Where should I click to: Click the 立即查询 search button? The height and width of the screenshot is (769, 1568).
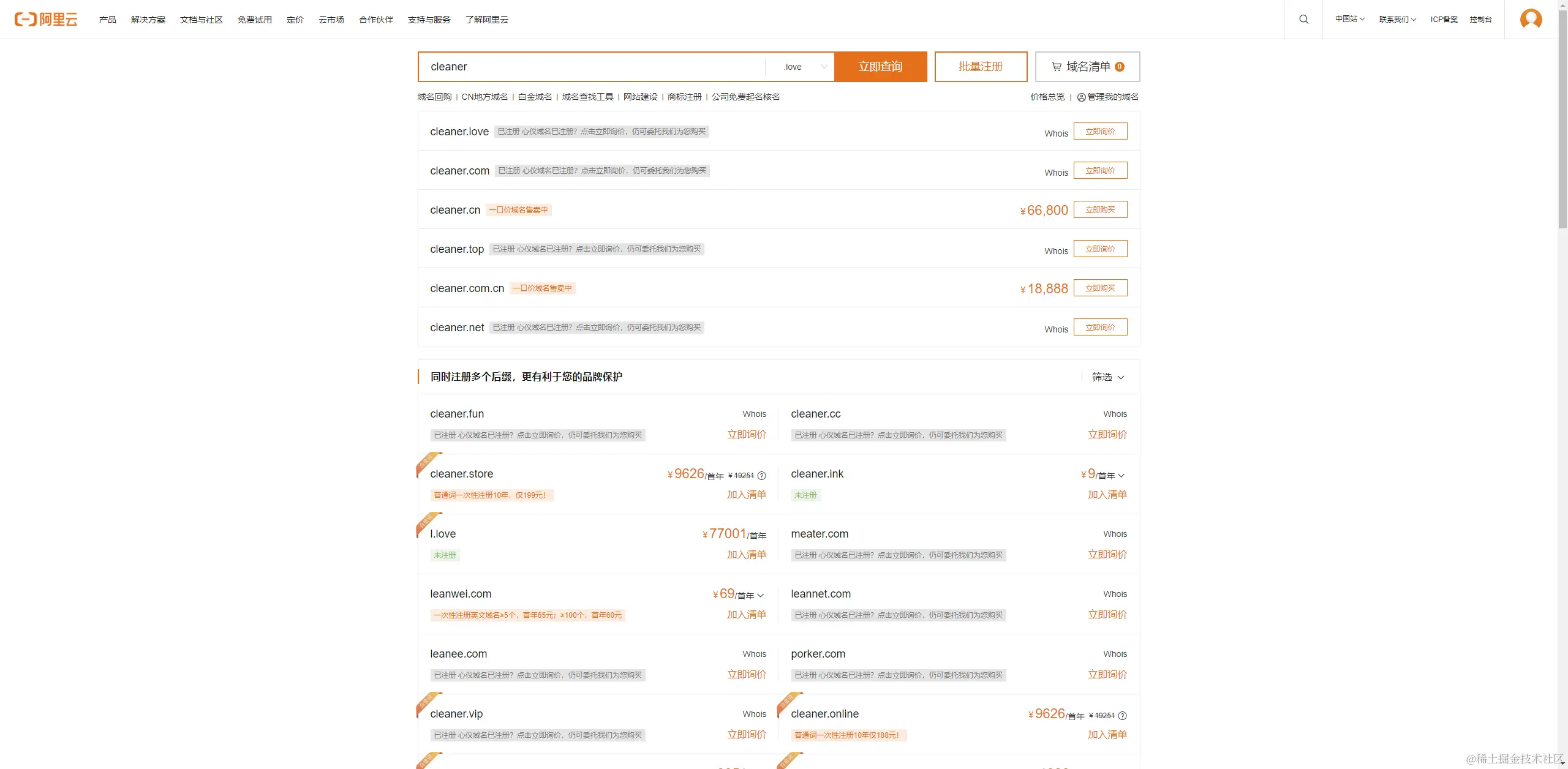[x=880, y=67]
